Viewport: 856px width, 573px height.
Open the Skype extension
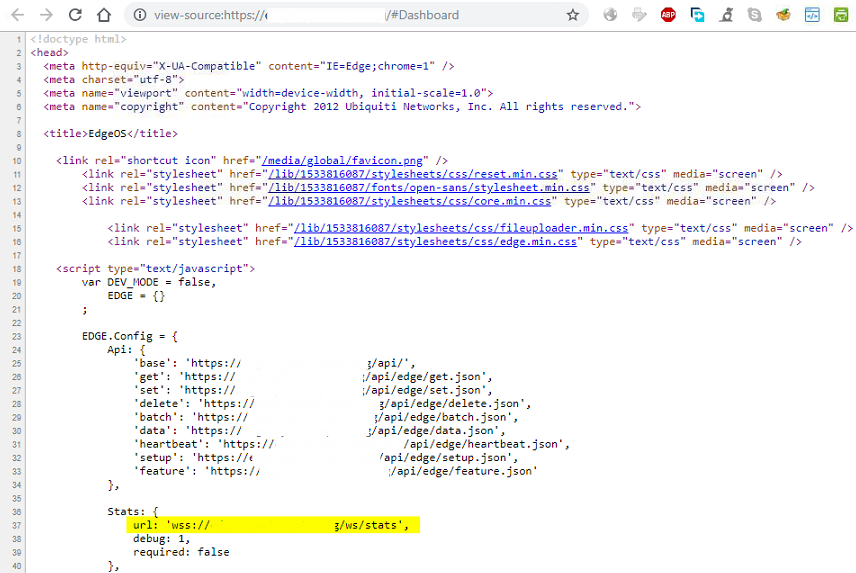click(754, 15)
